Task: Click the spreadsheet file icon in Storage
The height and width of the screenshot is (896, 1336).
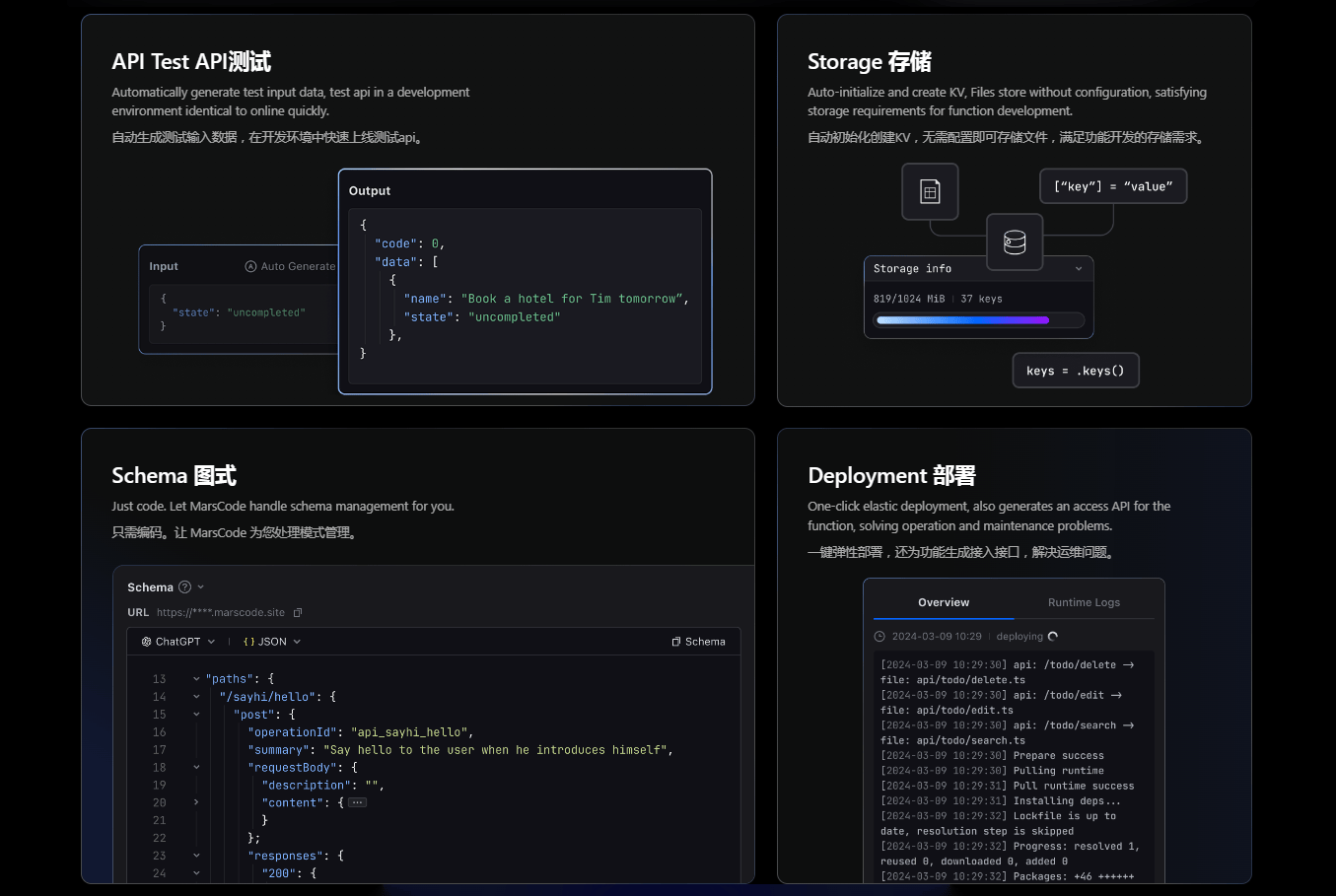Action: (930, 191)
